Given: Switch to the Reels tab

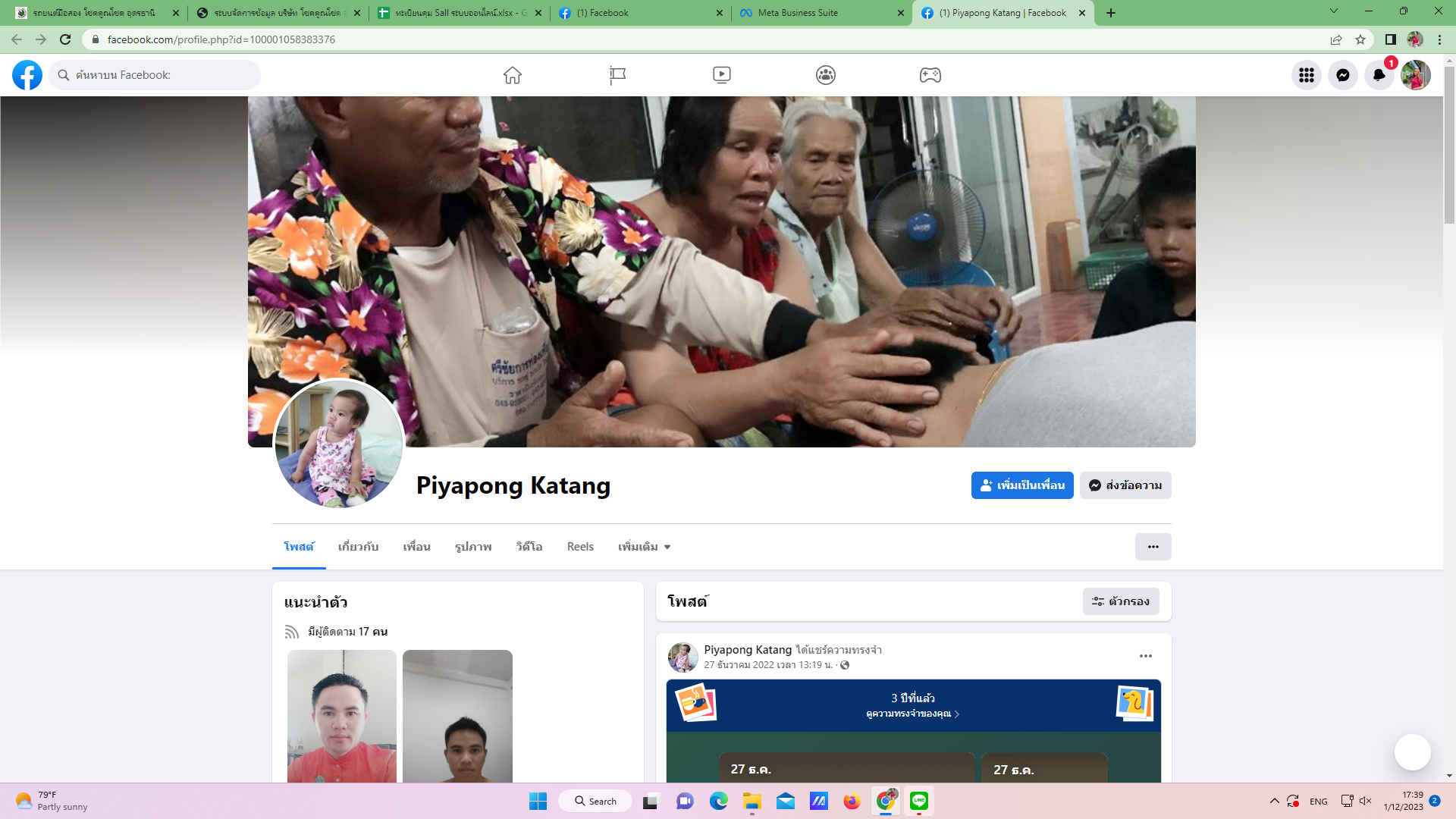Looking at the screenshot, I should tap(580, 547).
